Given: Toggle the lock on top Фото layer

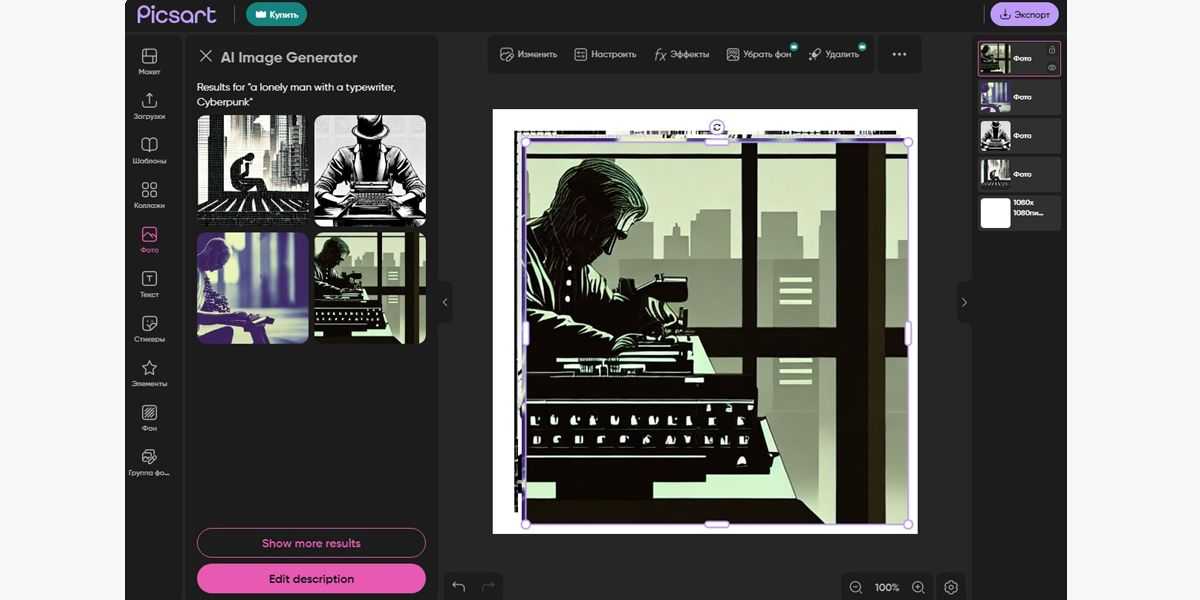Looking at the screenshot, I should [x=1052, y=50].
